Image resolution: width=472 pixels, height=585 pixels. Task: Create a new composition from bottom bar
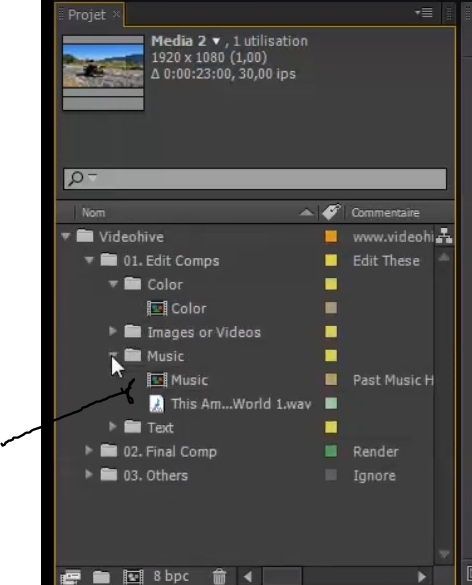[x=133, y=577]
